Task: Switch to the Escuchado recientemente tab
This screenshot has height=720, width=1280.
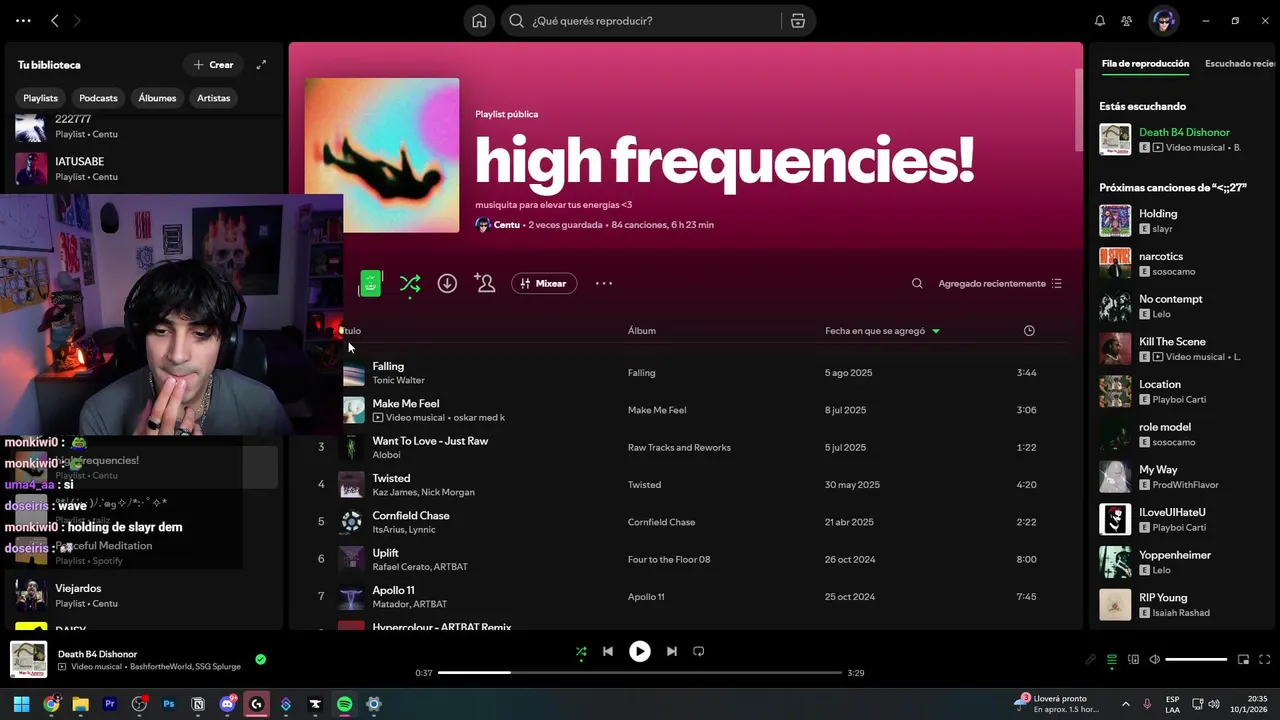Action: [1241, 64]
